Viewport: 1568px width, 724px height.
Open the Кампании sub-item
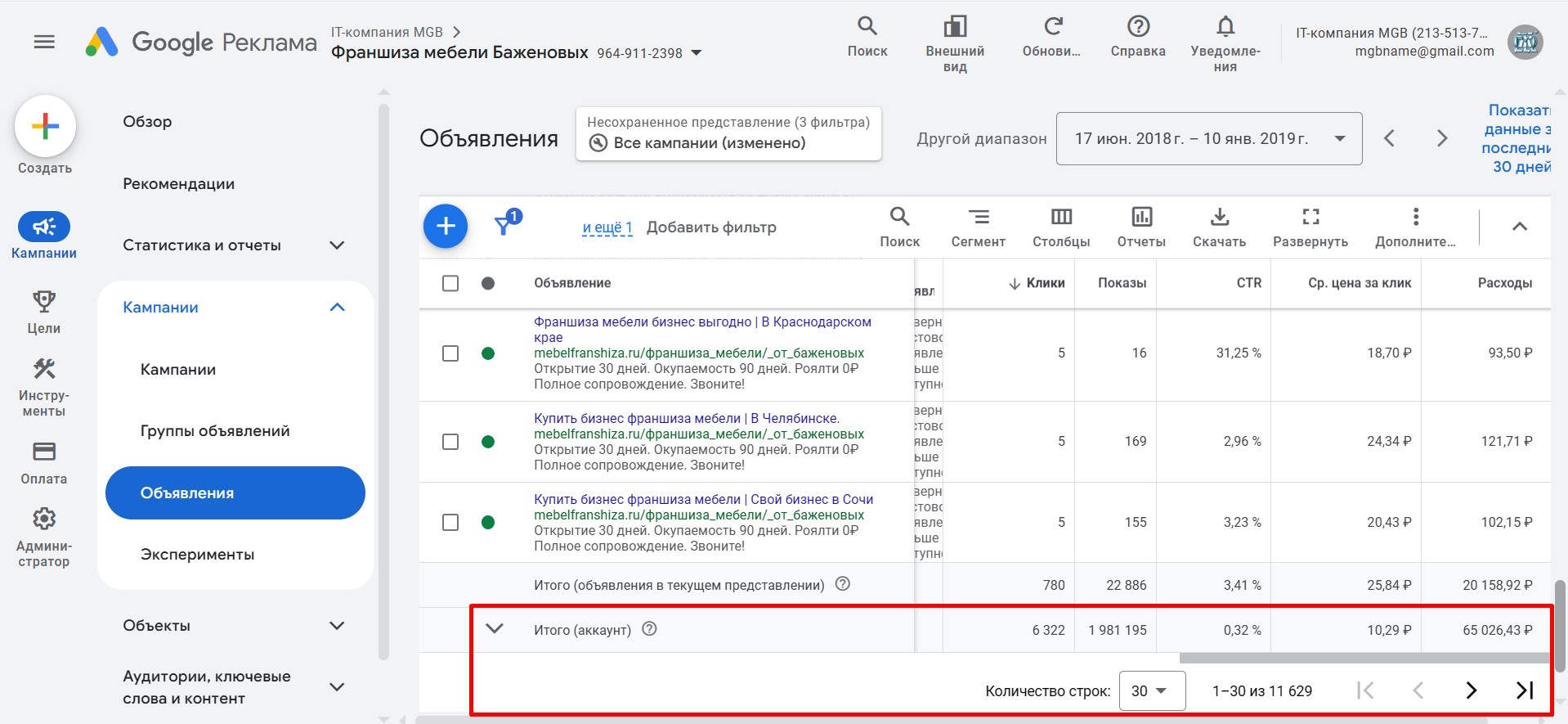coord(178,370)
